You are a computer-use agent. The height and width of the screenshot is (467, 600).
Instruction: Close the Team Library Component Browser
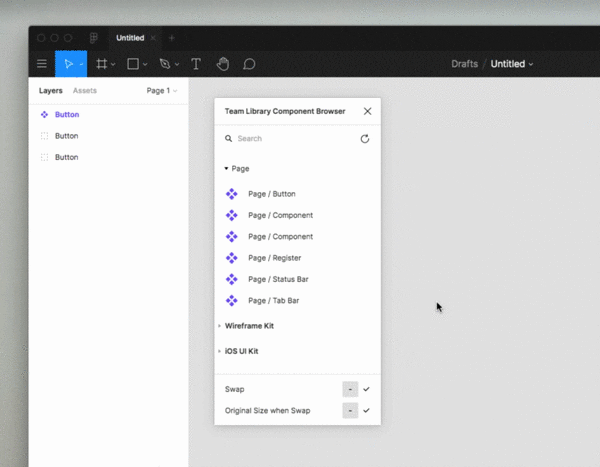pos(367,111)
